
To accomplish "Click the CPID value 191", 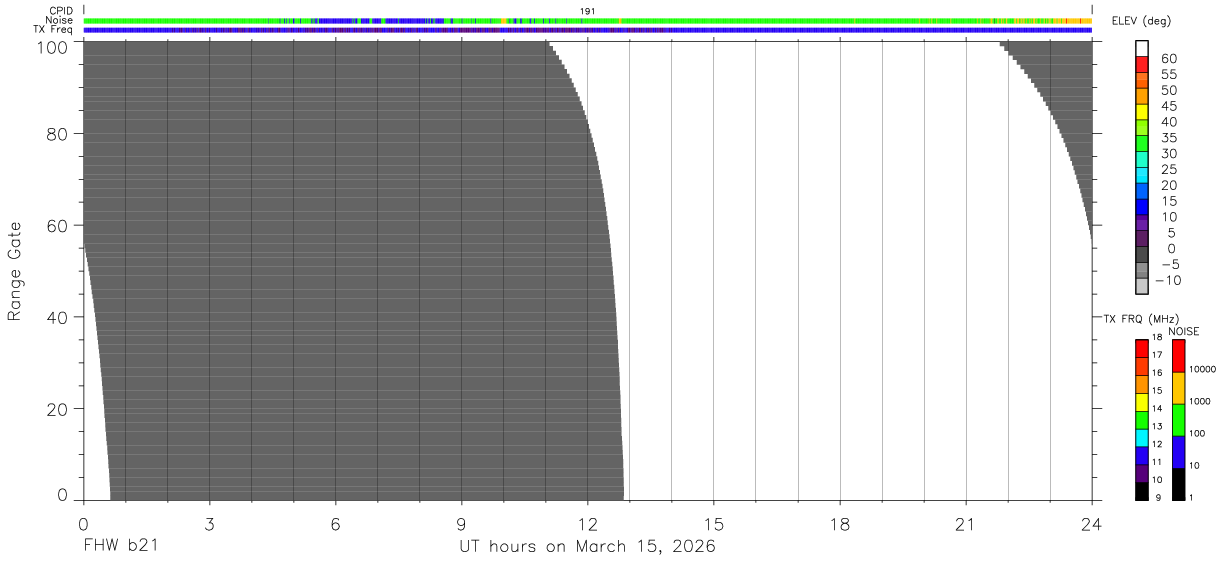I will tap(588, 11).
